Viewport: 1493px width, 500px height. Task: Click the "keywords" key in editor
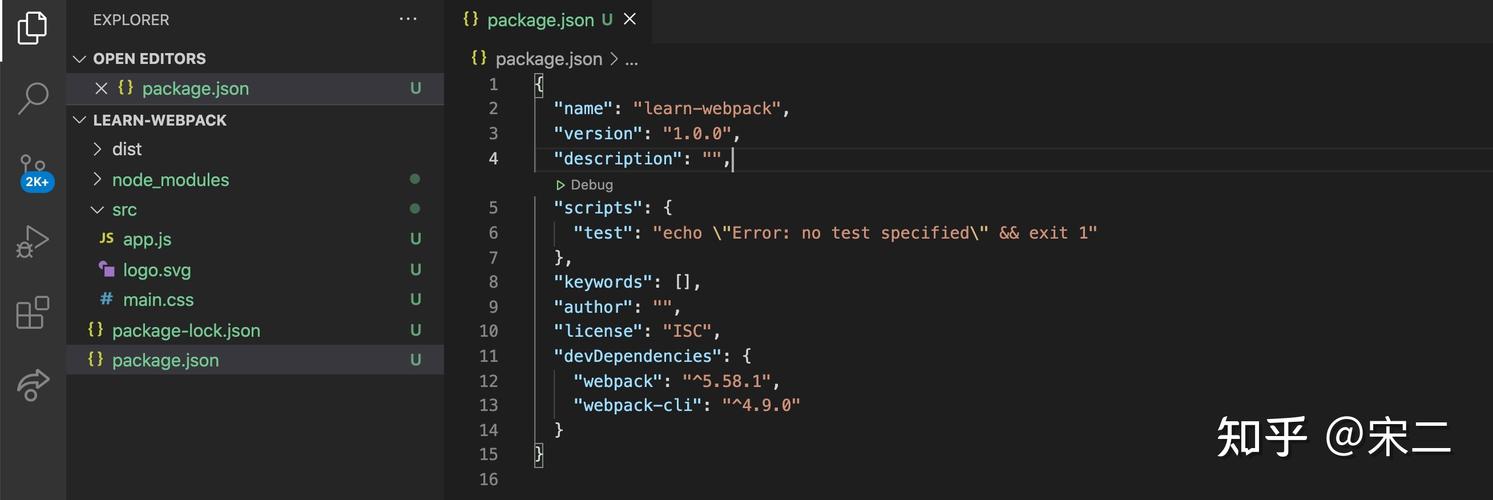coord(602,282)
